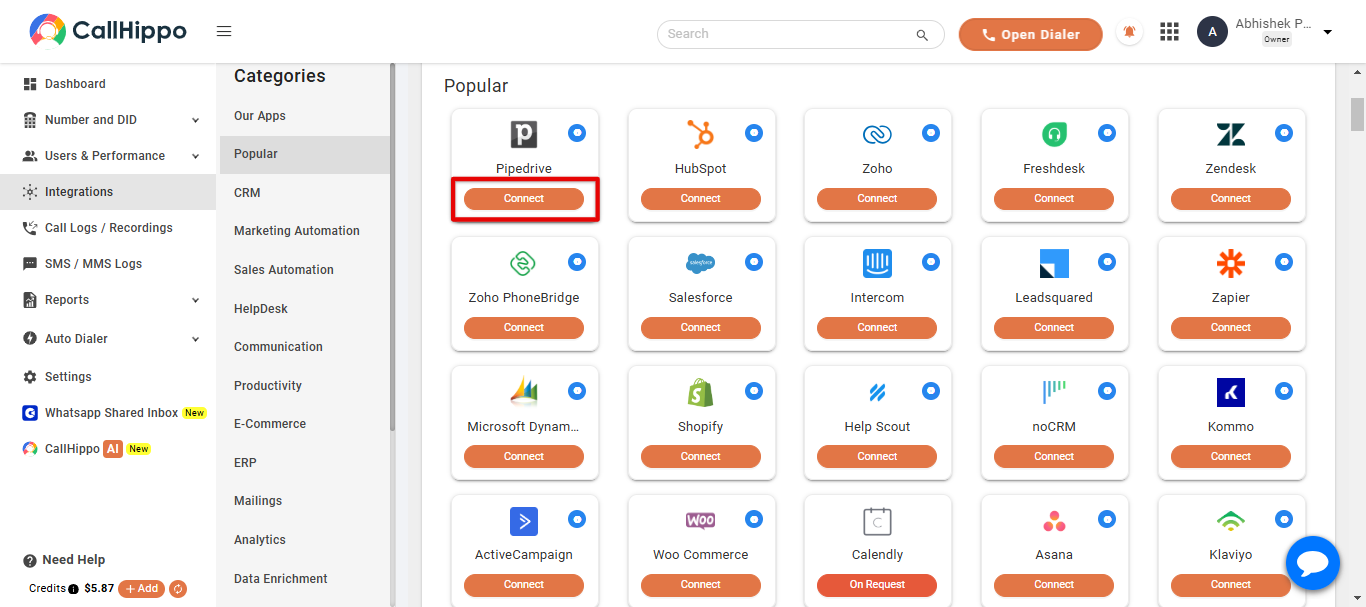Open the Need Help link

point(64,560)
